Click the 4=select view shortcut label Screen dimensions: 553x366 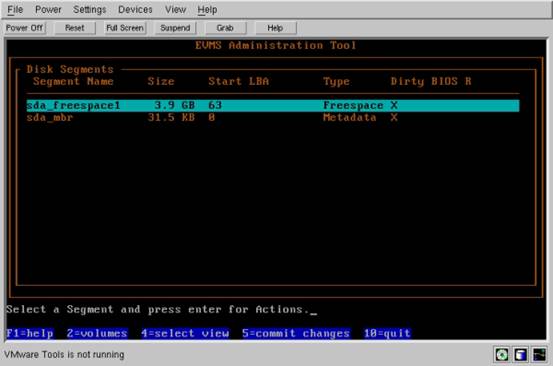185,333
